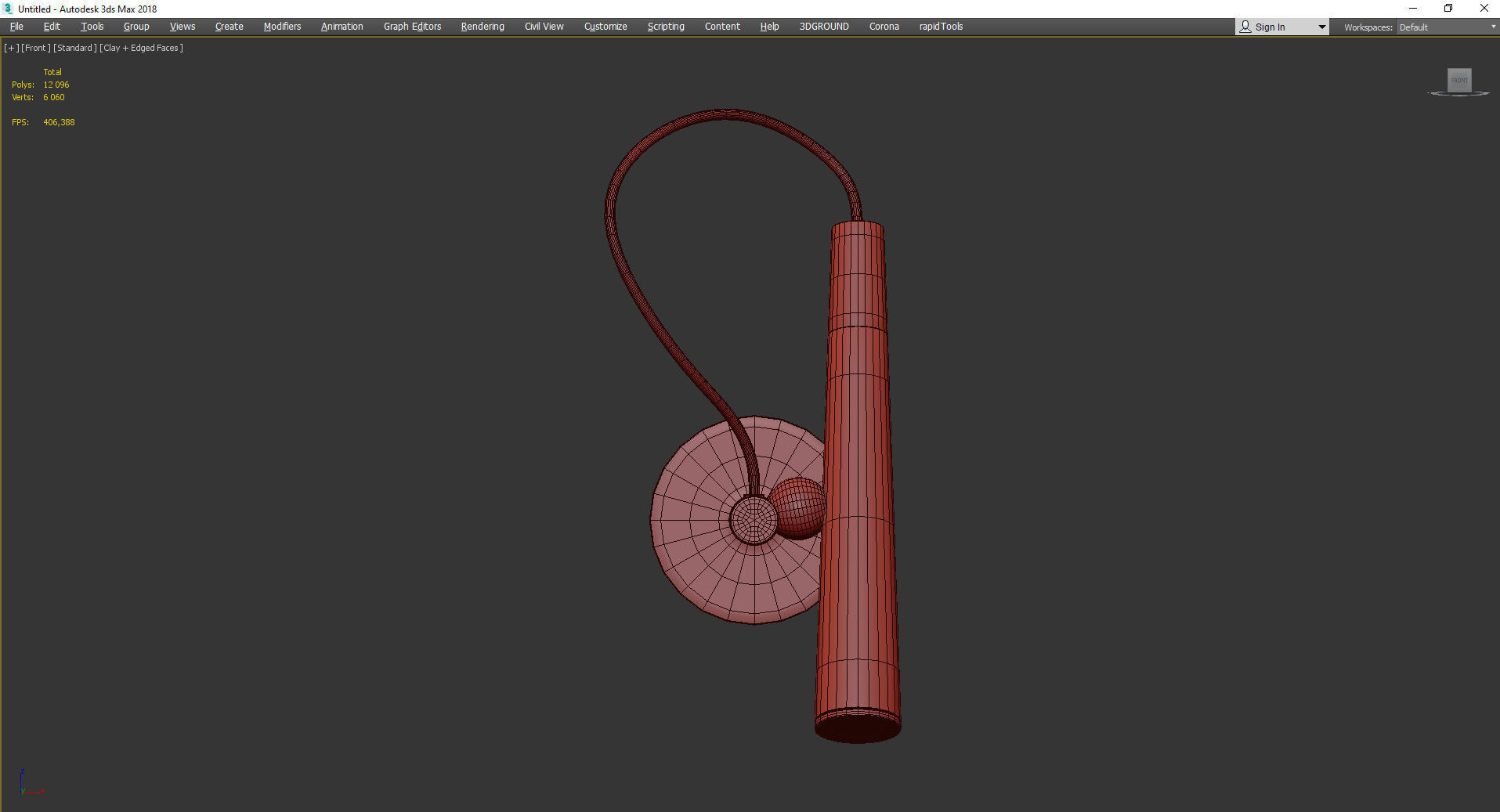Viewport: 1500px width, 812px height.
Task: Open the Civil View menu
Action: point(544,27)
